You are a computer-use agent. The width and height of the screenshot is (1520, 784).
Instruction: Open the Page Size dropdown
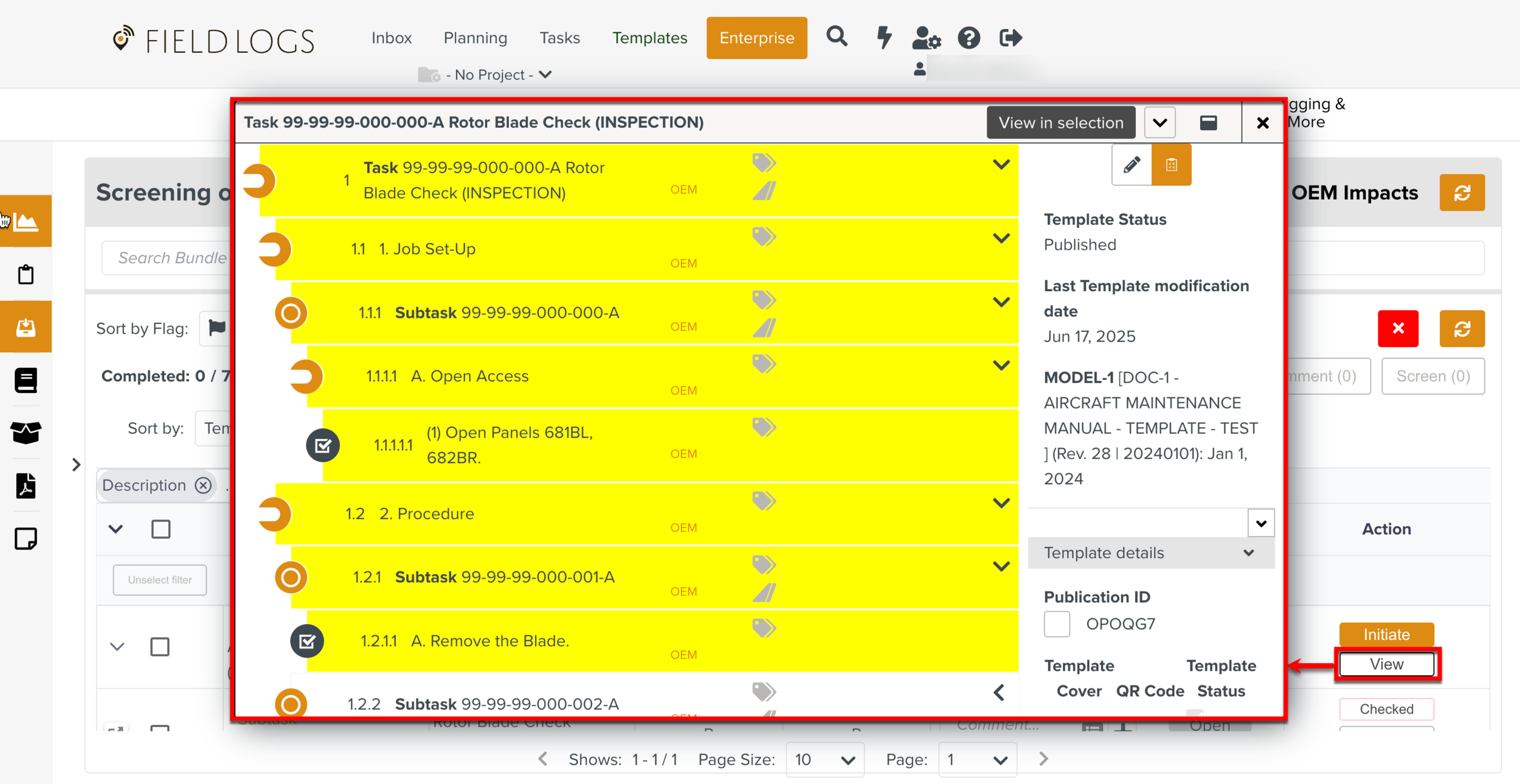pyautogui.click(x=824, y=760)
